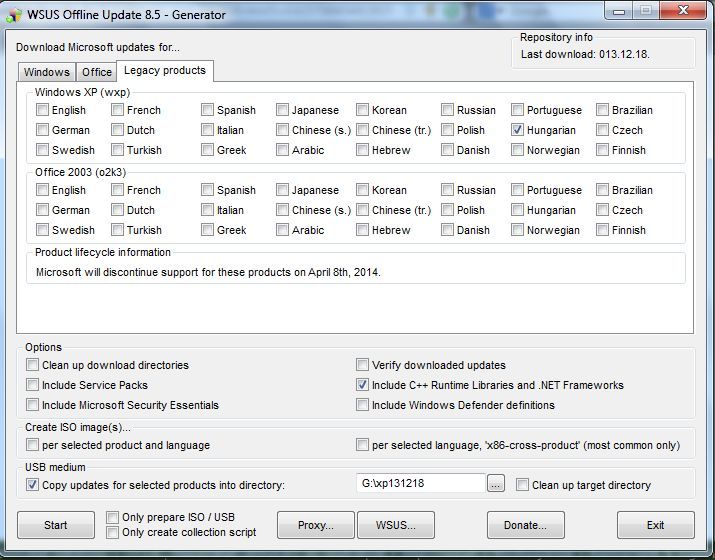Click the Last download: 013.12.18. text
The width and height of the screenshot is (715, 560).
(x=585, y=54)
